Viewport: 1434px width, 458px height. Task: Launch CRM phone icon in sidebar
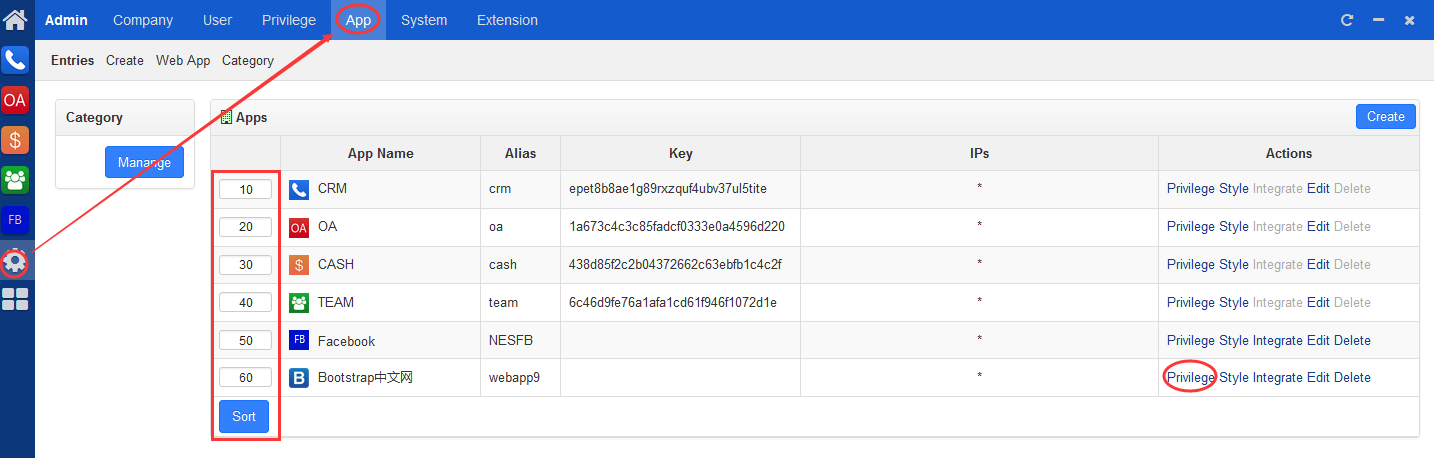pyautogui.click(x=15, y=60)
